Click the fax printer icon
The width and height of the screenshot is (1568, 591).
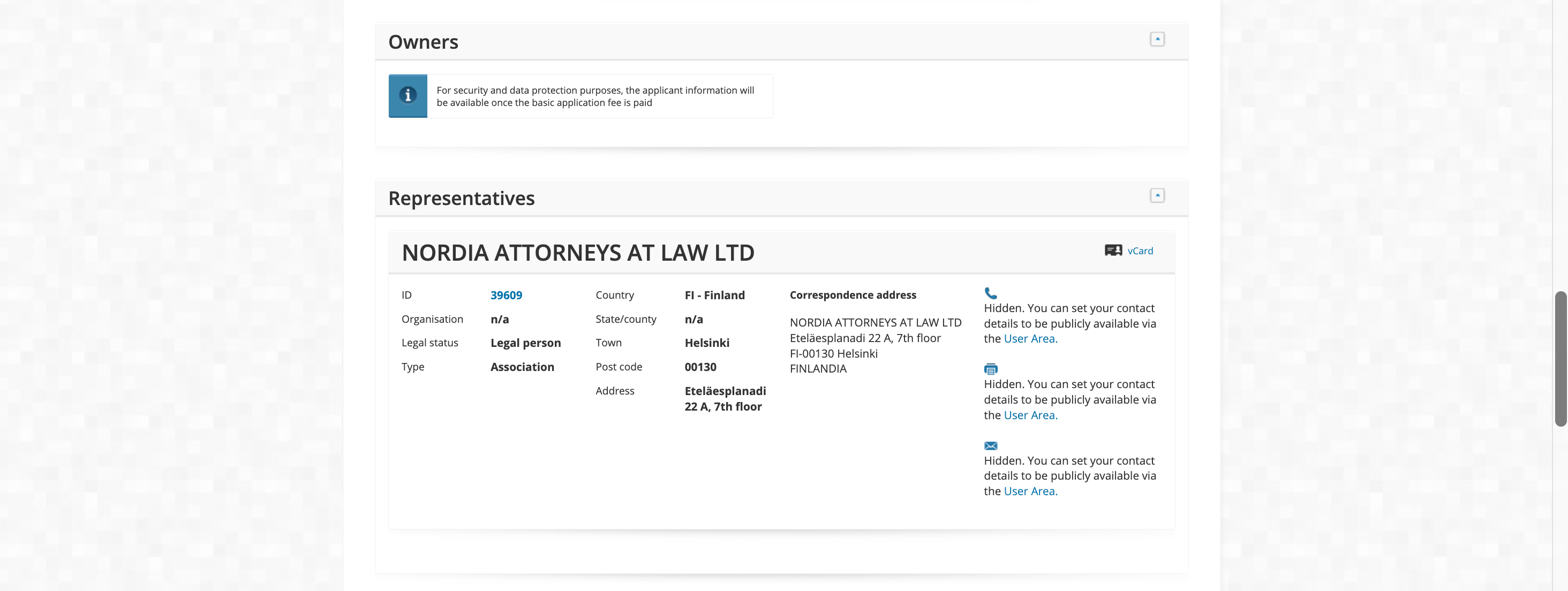click(990, 369)
